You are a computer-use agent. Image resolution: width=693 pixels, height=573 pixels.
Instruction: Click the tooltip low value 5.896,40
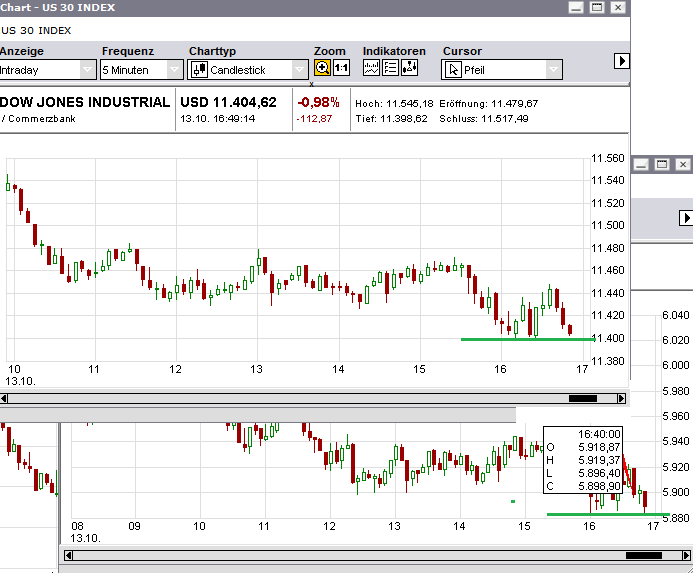tap(599, 473)
